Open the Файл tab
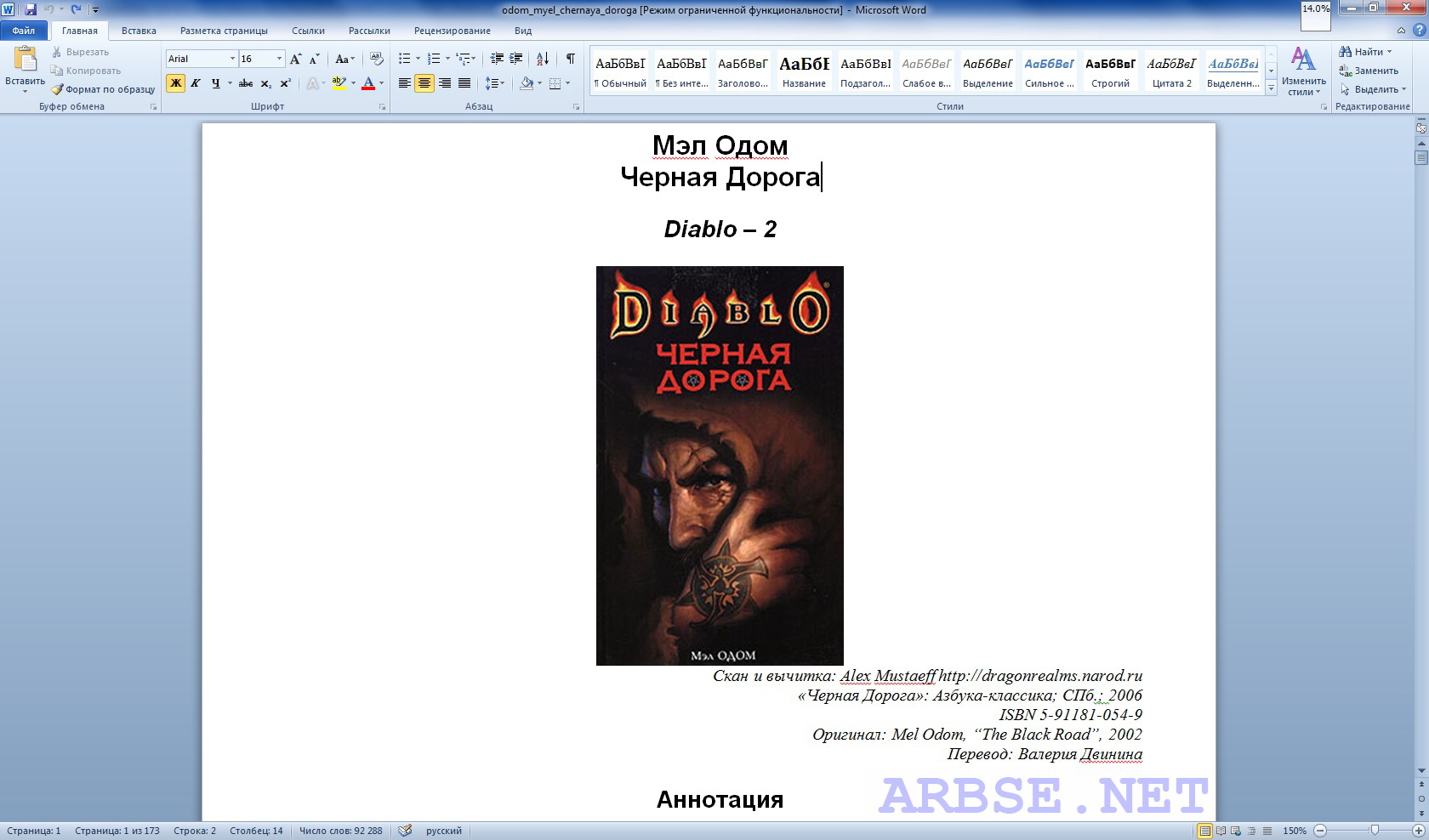 coord(24,31)
